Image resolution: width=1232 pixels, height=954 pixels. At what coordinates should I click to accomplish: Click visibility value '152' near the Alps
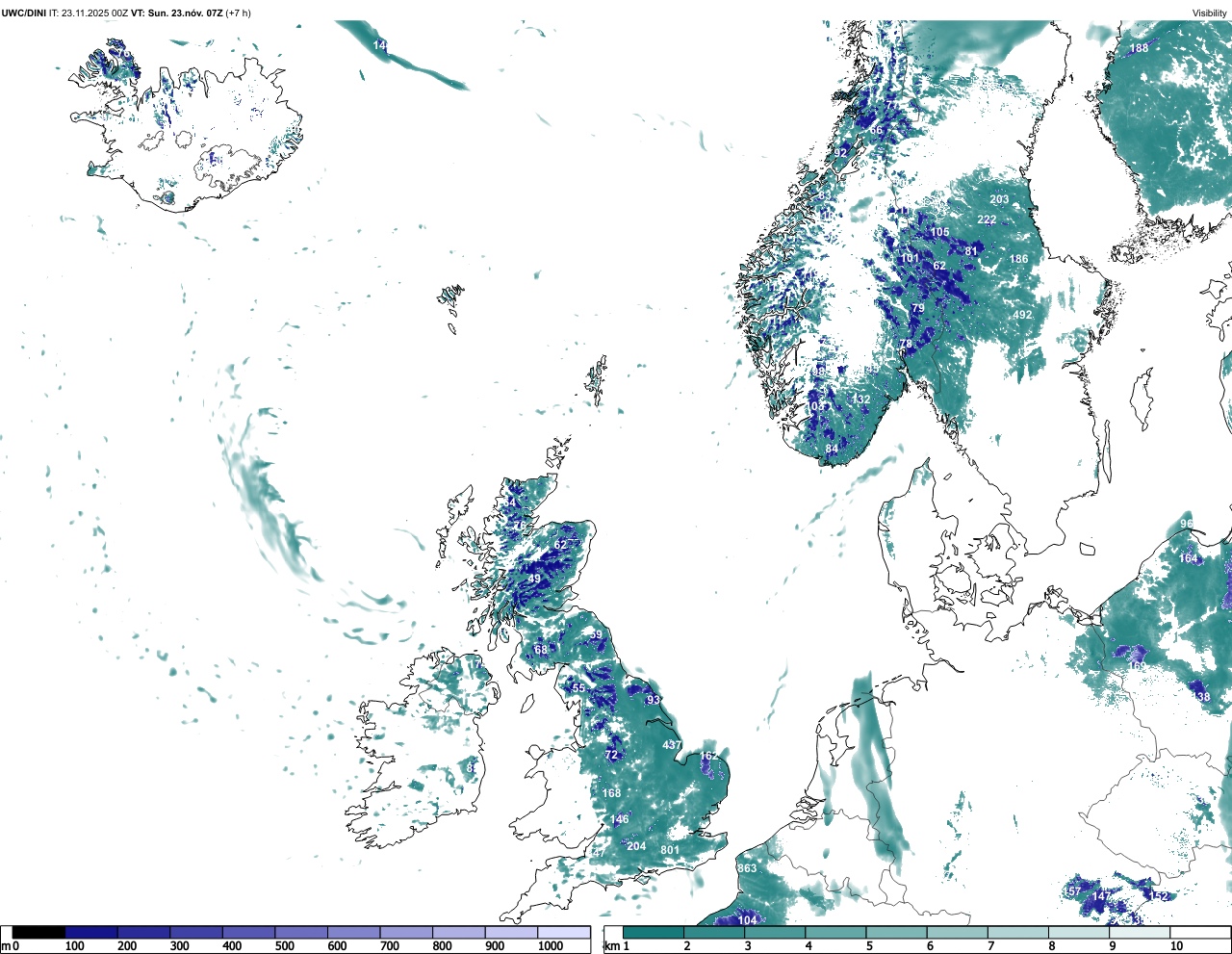(x=1159, y=896)
